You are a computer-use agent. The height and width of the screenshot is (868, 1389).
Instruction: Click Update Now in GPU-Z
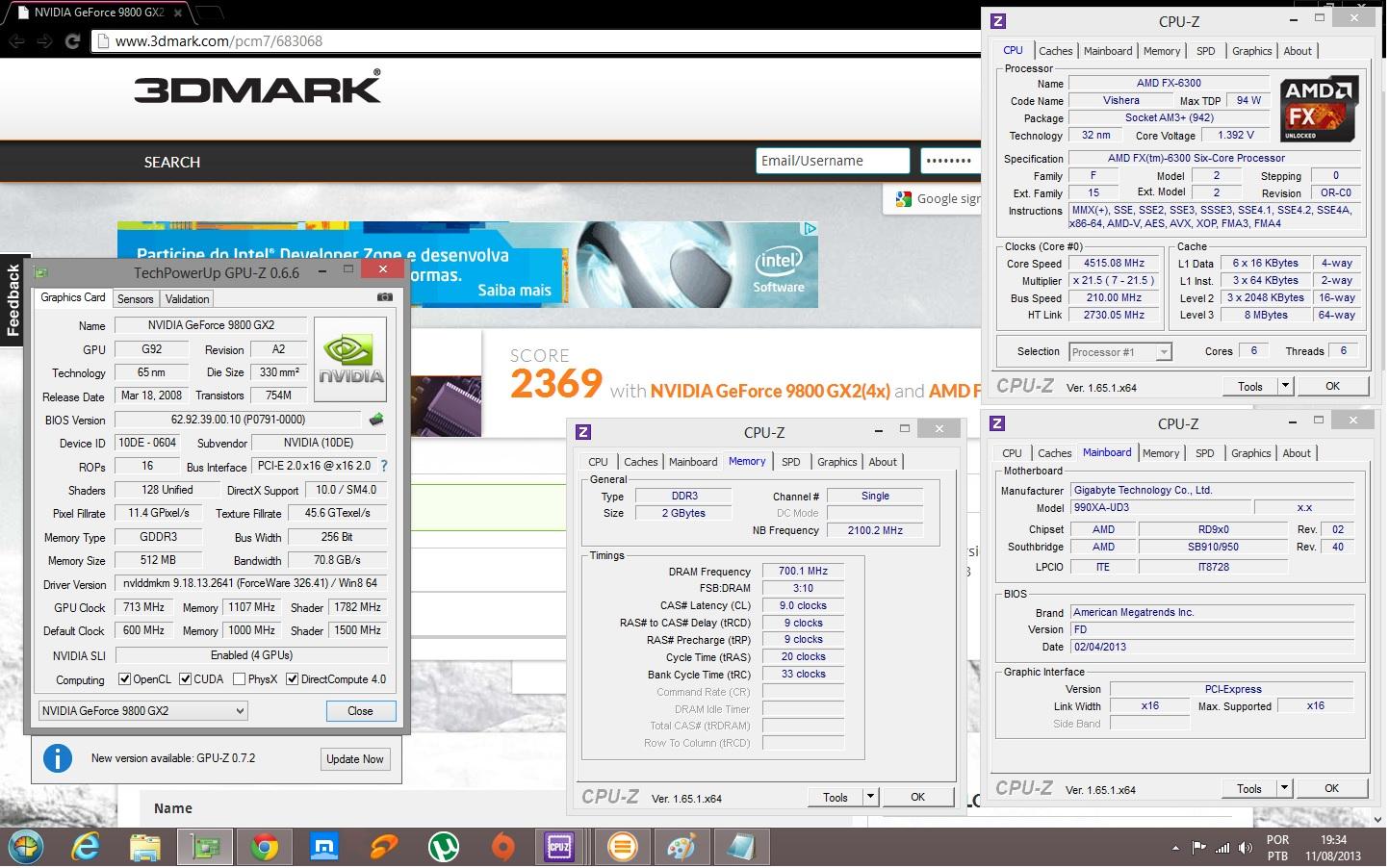(354, 758)
